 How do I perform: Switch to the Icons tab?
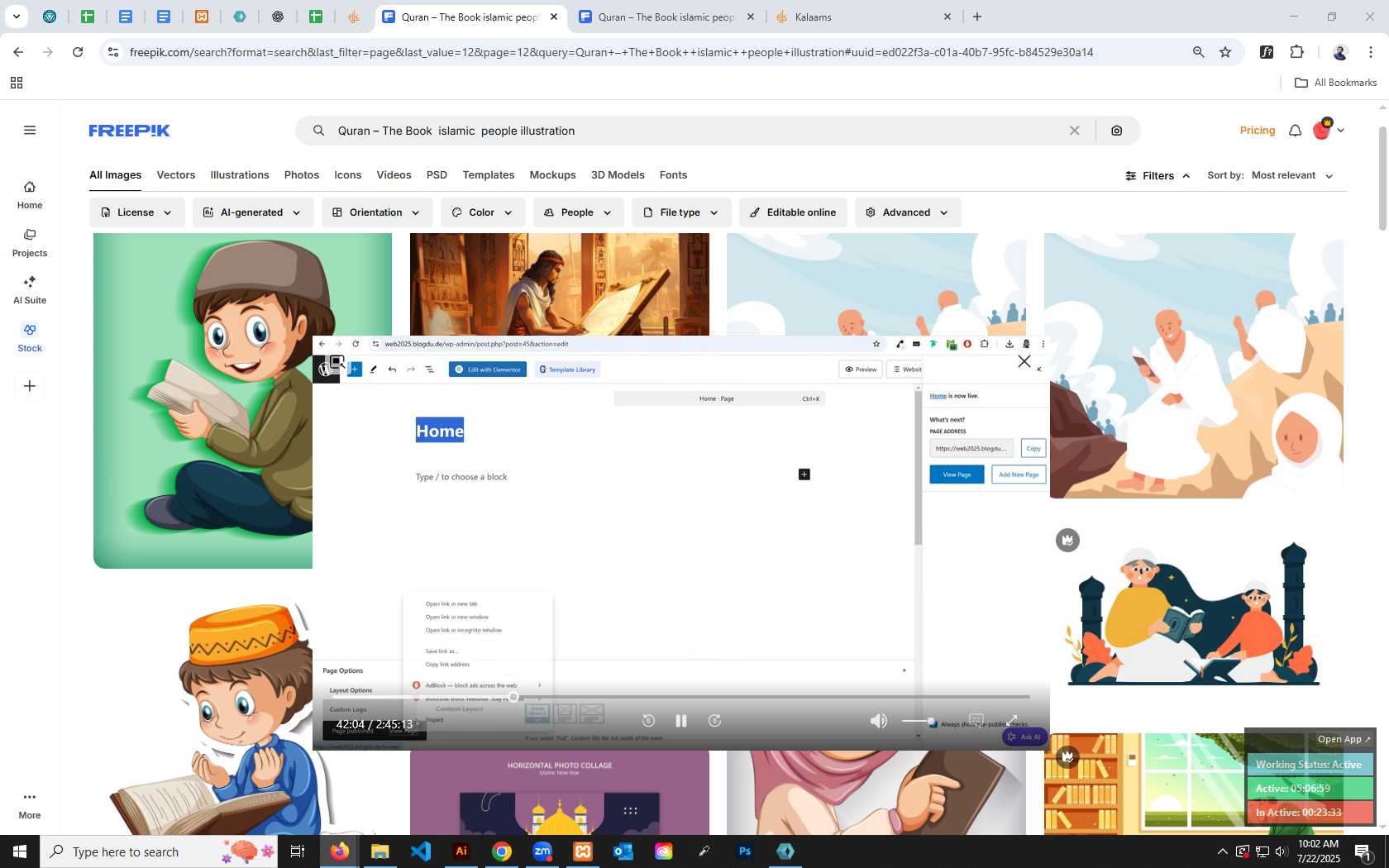coord(348,175)
